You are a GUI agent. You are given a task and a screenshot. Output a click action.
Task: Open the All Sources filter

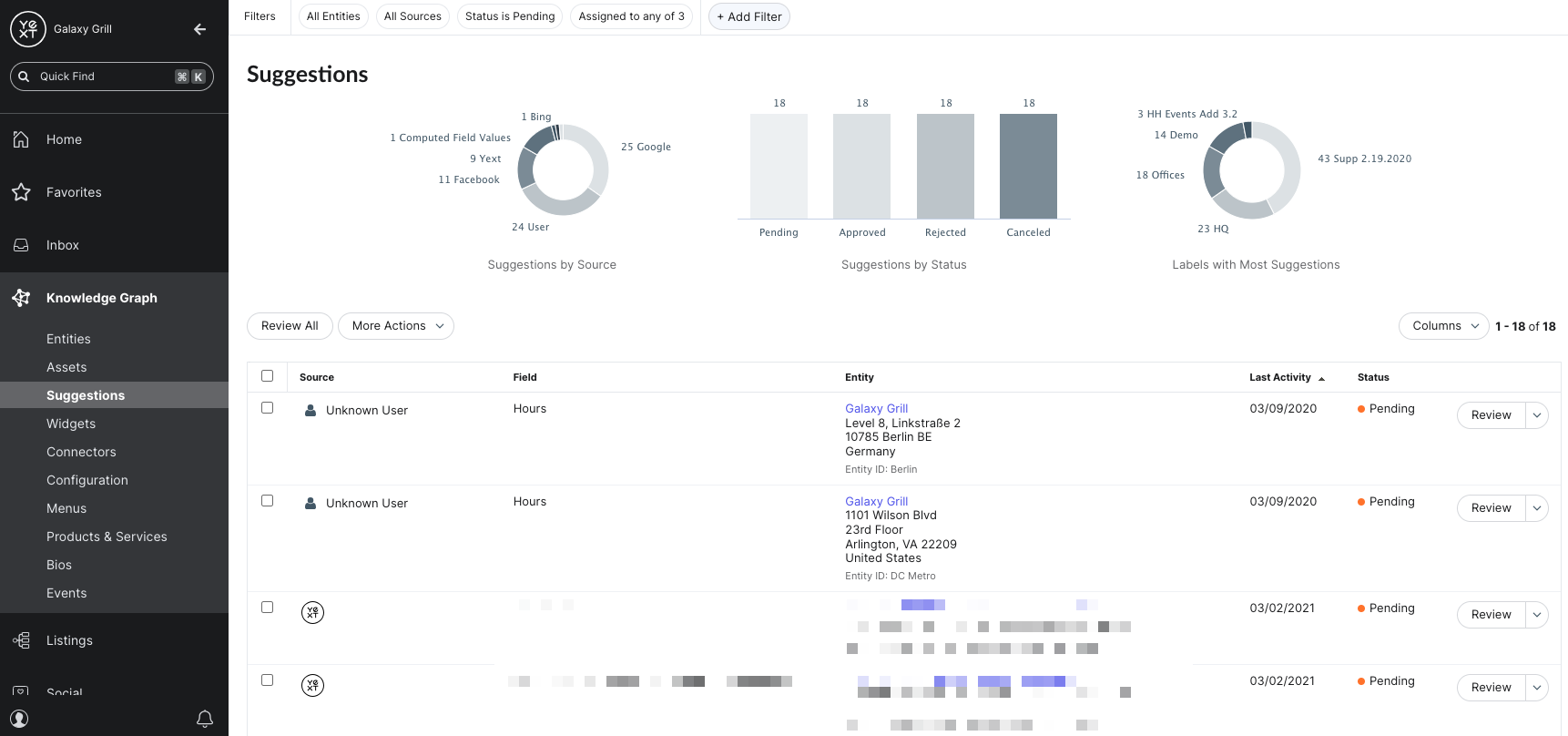[x=412, y=16]
